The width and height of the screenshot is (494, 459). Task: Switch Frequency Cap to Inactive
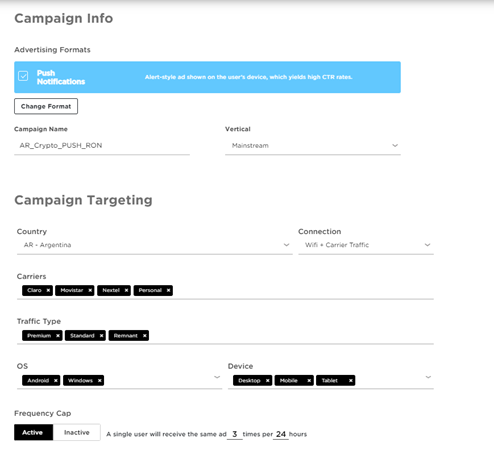[x=77, y=432]
